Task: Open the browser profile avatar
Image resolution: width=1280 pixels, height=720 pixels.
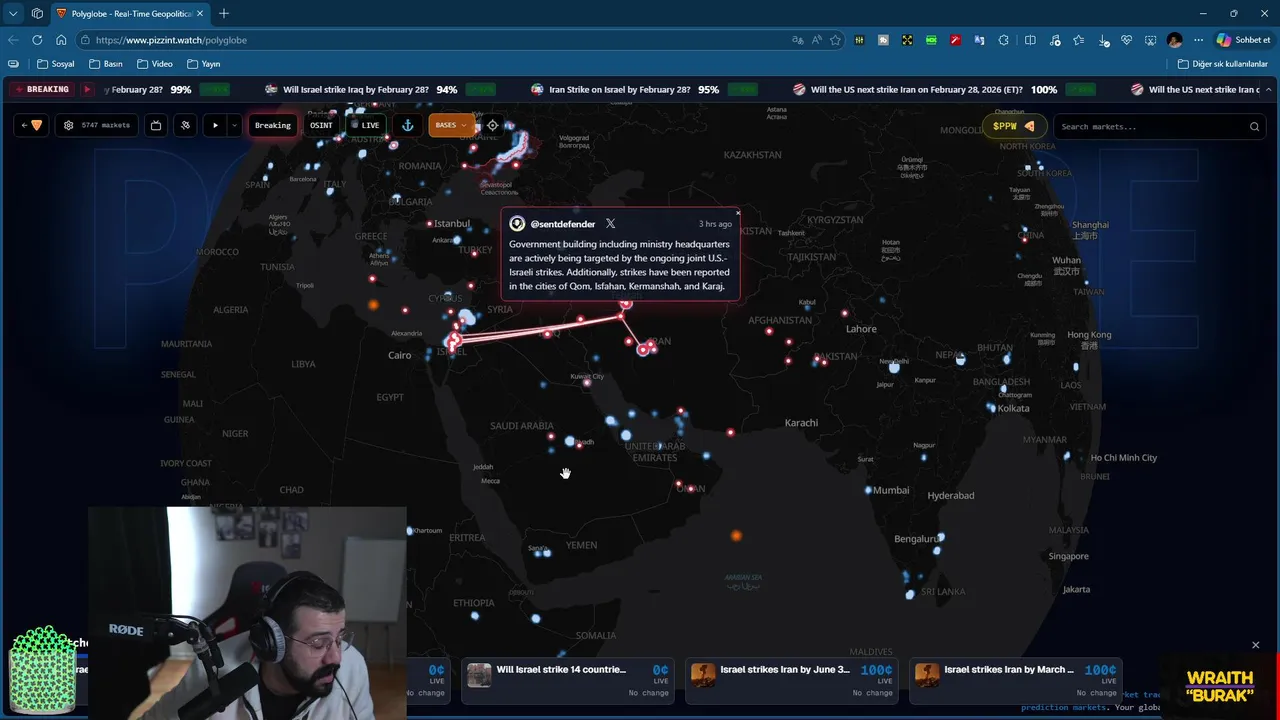Action: pyautogui.click(x=1174, y=40)
